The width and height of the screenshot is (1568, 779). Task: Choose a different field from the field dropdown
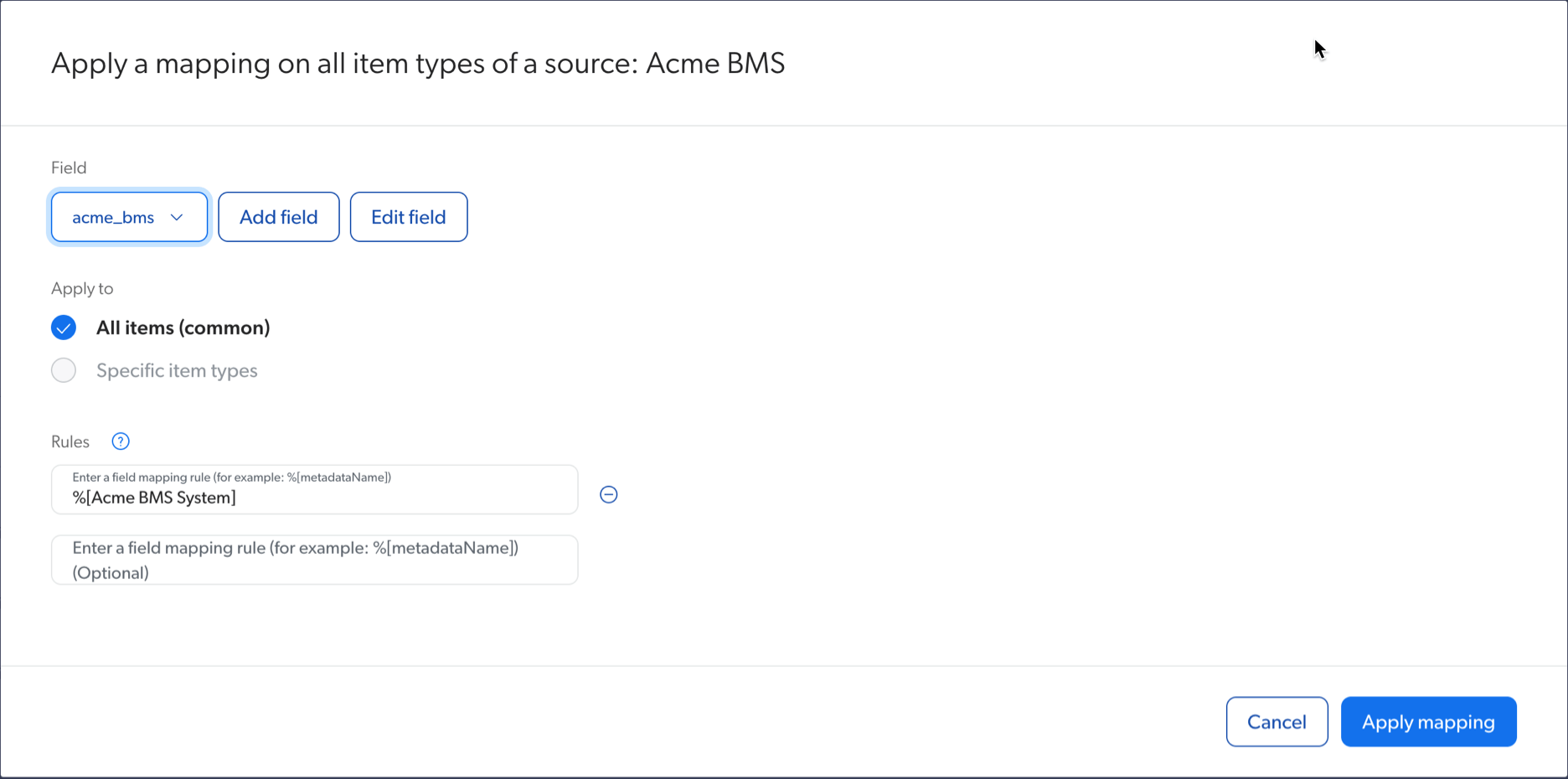pyautogui.click(x=128, y=216)
